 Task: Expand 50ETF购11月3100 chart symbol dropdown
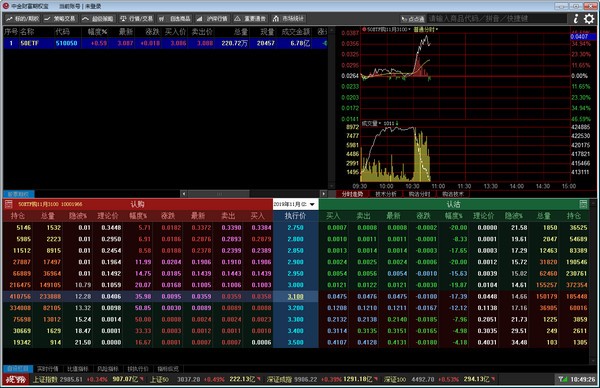[x=388, y=29]
